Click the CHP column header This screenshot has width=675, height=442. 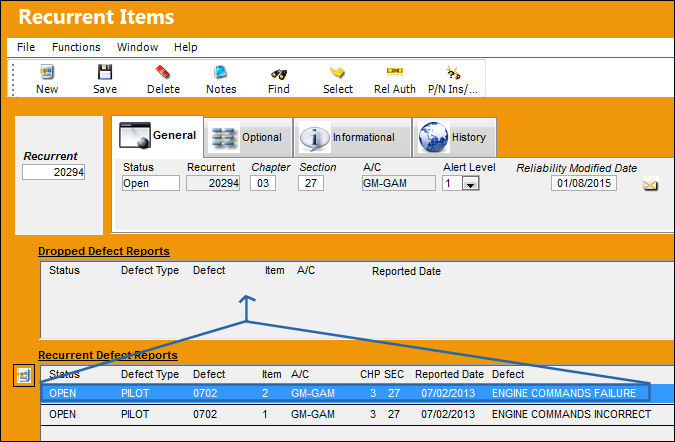click(x=370, y=374)
